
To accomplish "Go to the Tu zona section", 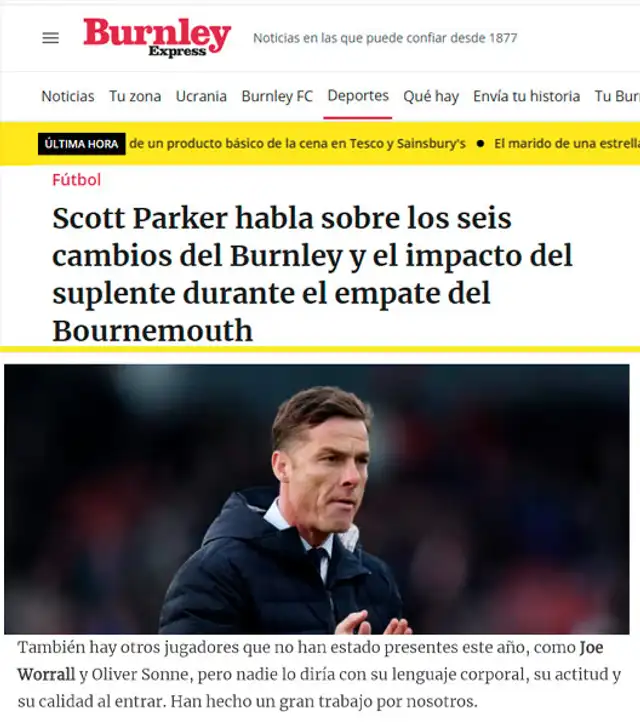I will 135,96.
